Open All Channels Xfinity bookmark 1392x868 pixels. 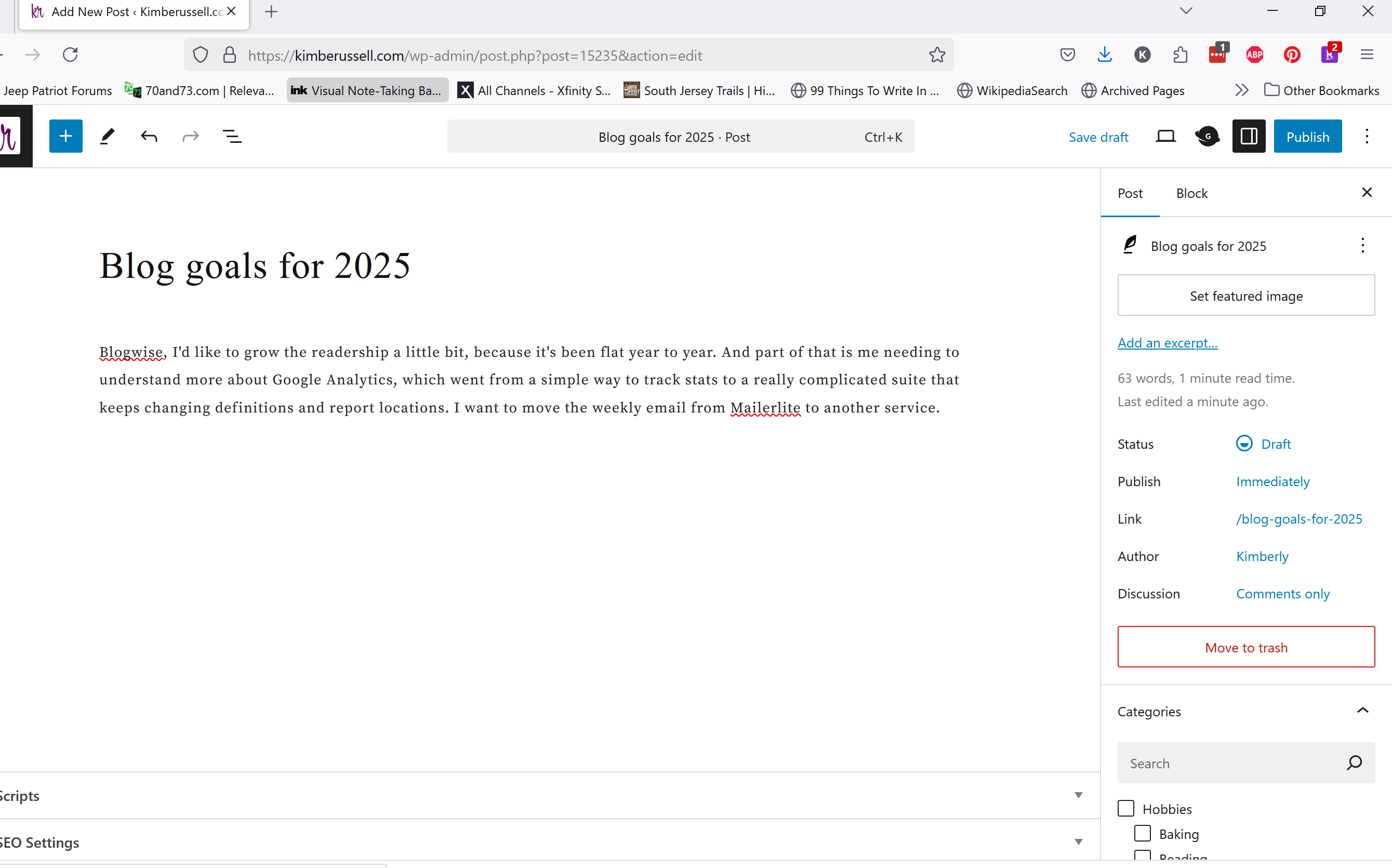[534, 90]
